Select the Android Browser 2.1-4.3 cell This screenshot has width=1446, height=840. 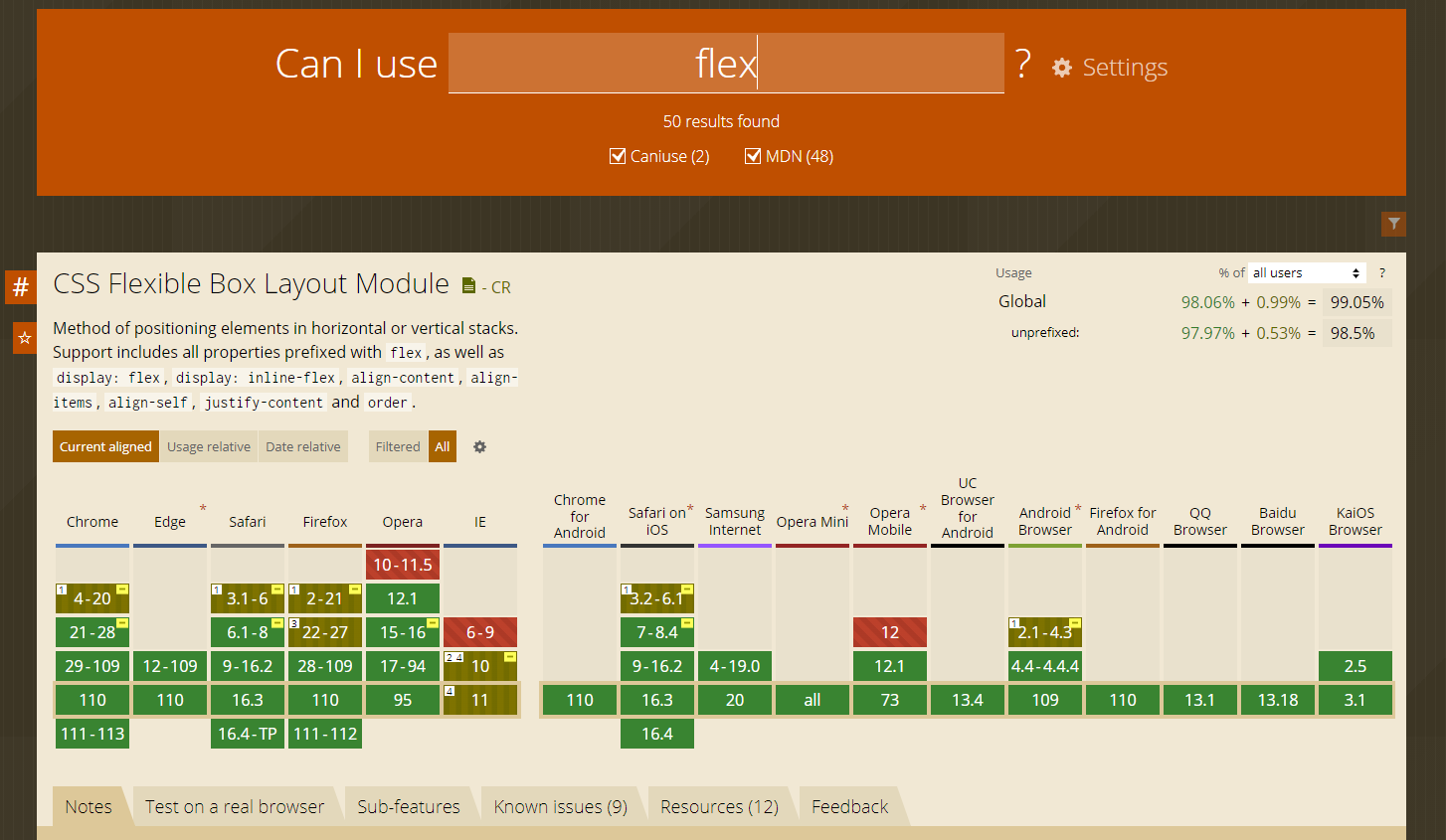click(1045, 632)
